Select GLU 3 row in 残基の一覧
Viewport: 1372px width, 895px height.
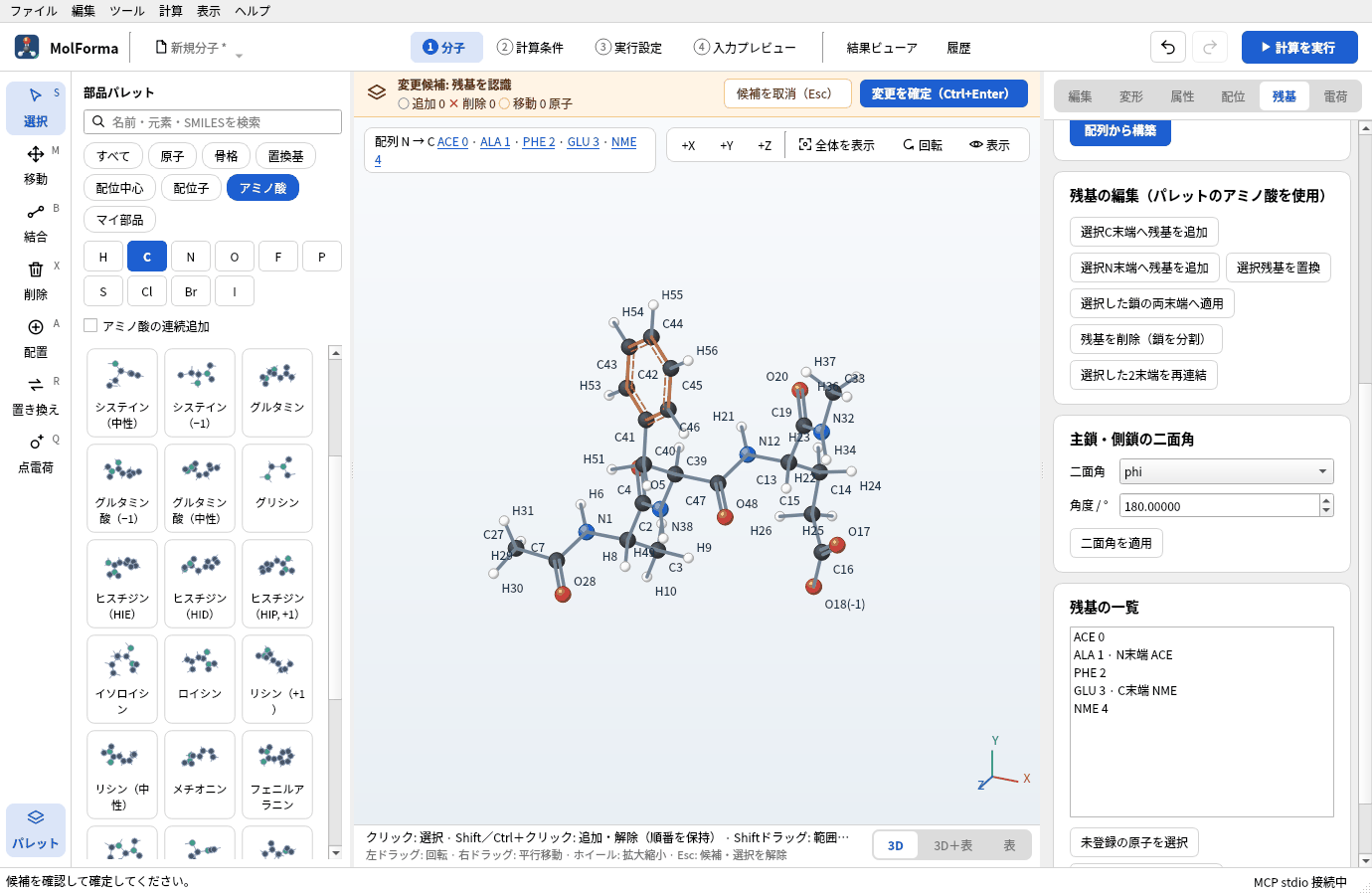(x=1201, y=690)
